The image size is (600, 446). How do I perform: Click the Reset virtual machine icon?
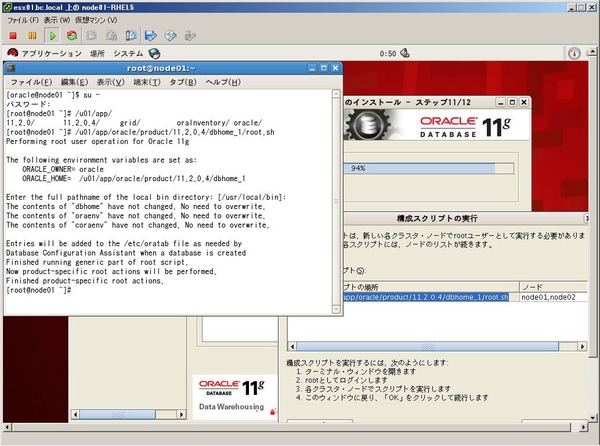tap(72, 36)
